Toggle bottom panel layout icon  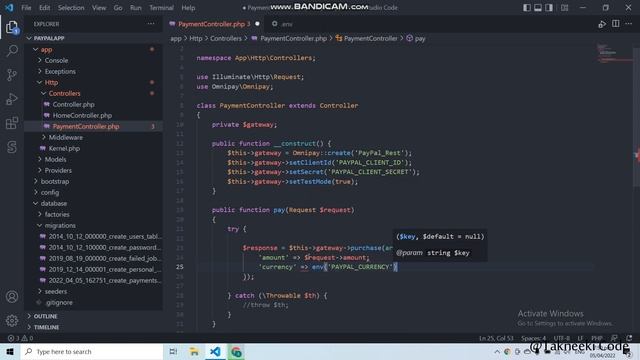point(538,8)
